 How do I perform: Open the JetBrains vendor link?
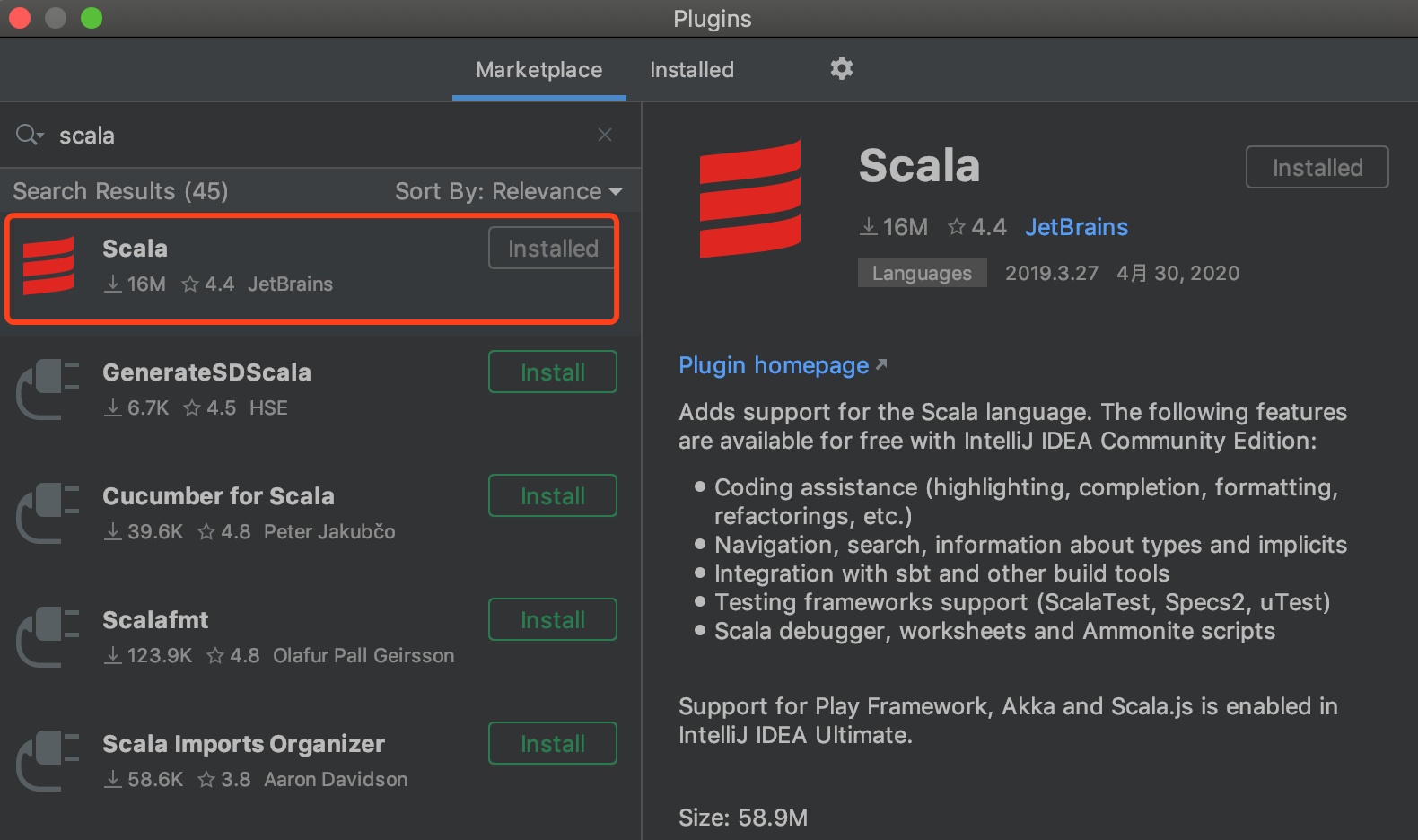point(1076,227)
